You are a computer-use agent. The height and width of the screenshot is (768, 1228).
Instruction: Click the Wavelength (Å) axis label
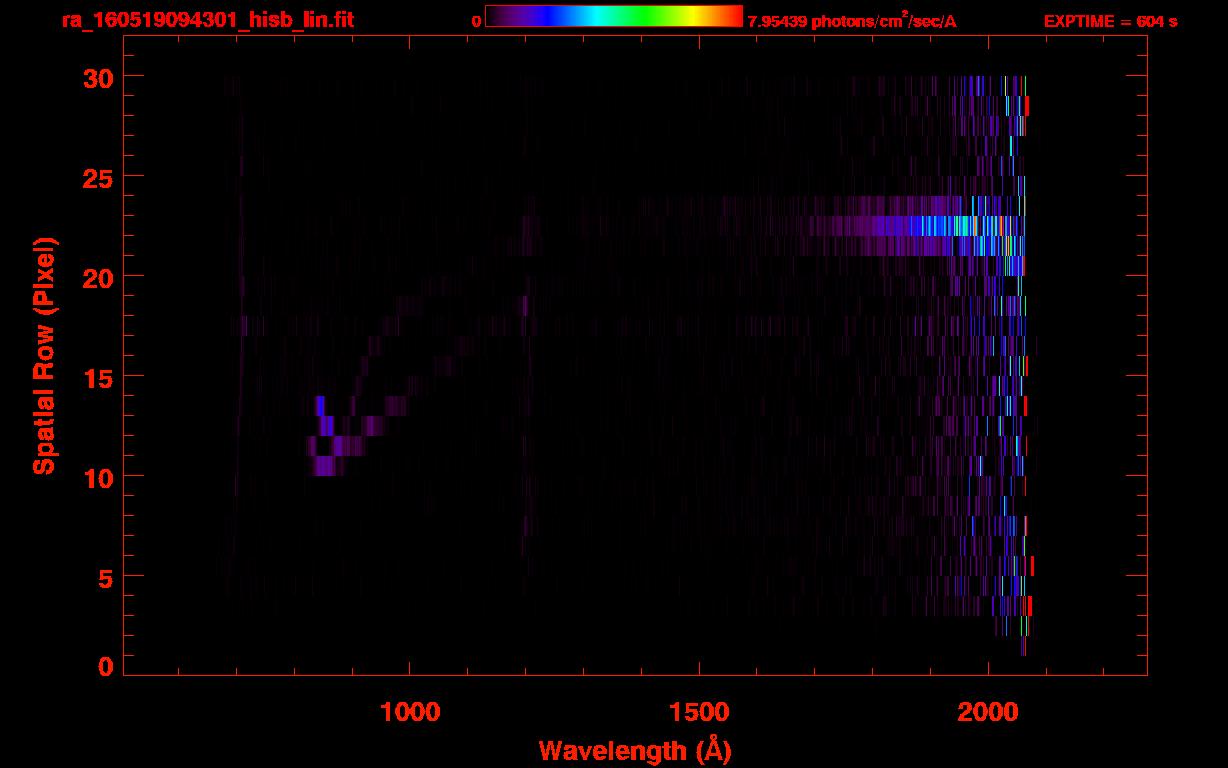click(635, 750)
